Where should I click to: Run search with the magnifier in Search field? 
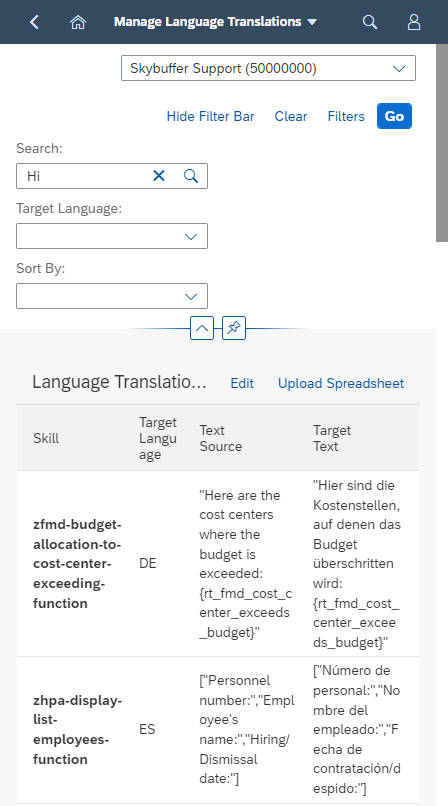(x=191, y=176)
